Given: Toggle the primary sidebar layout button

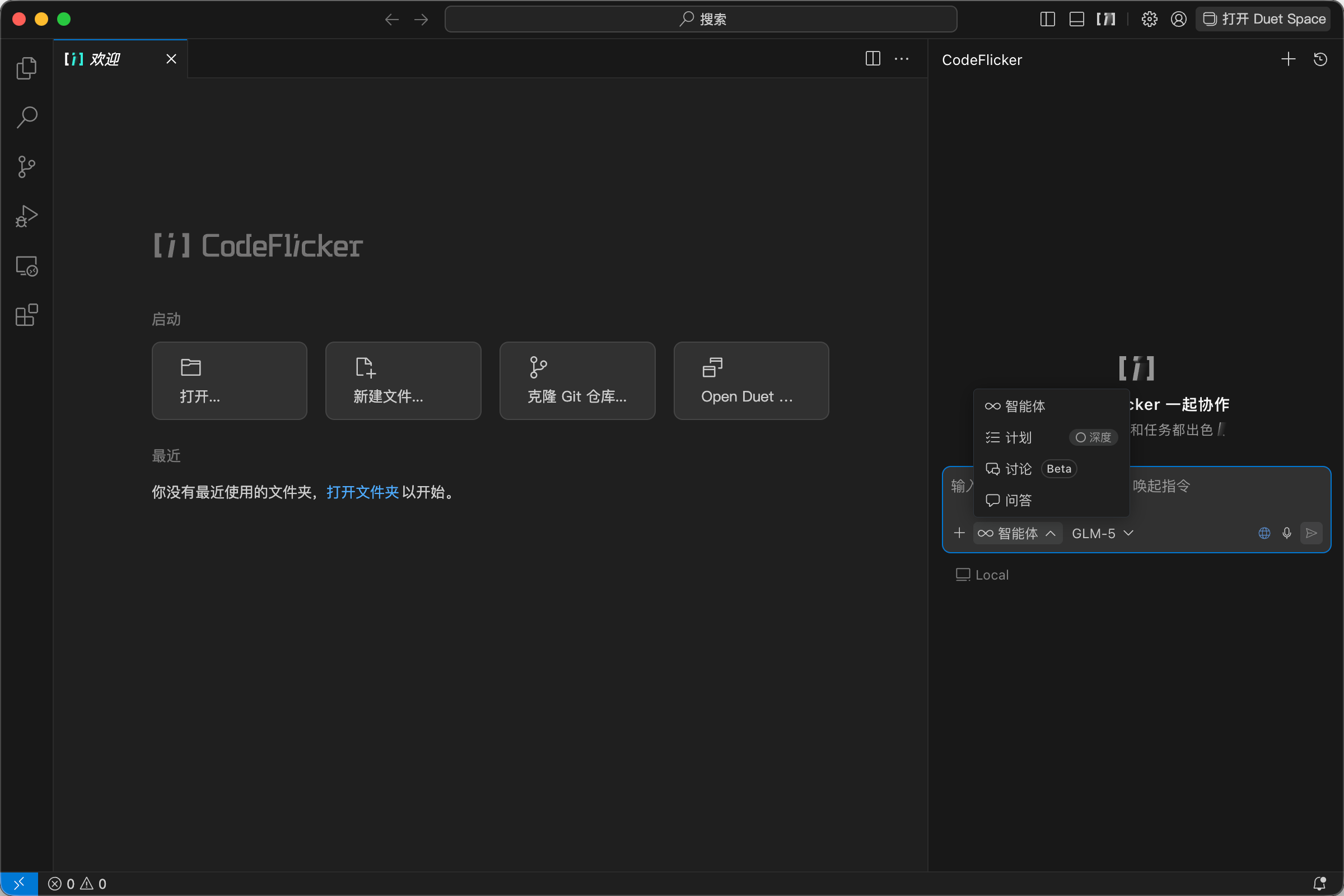Looking at the screenshot, I should (1047, 20).
